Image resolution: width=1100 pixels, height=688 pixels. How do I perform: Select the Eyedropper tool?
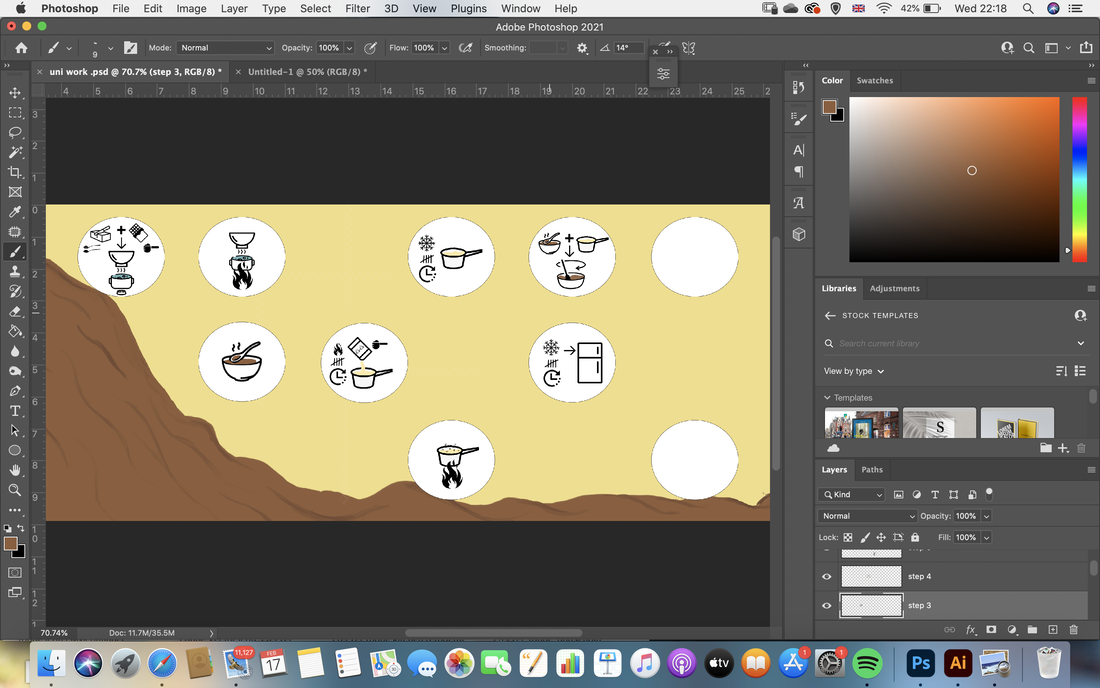15,212
